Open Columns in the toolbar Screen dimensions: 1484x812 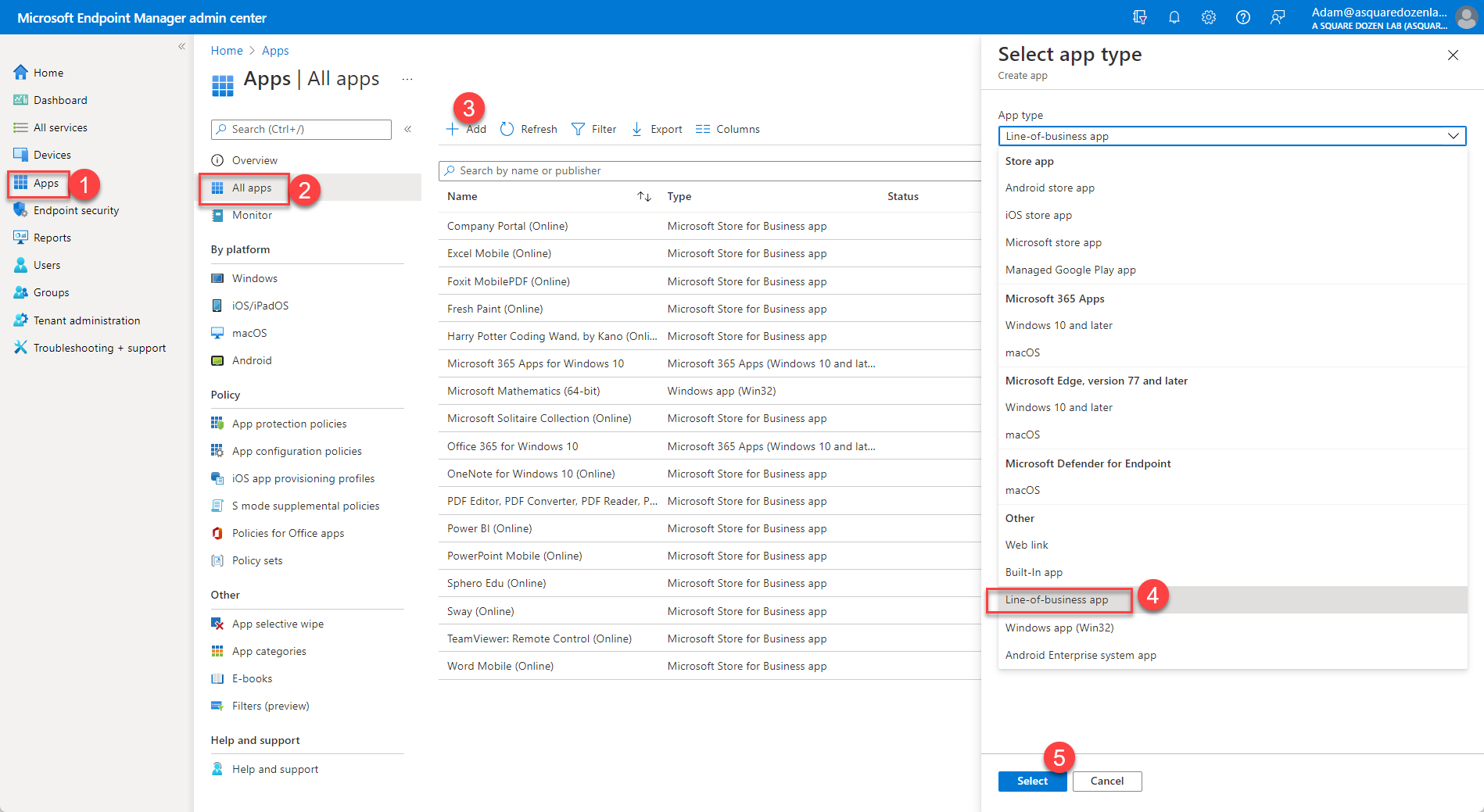pyautogui.click(x=727, y=129)
